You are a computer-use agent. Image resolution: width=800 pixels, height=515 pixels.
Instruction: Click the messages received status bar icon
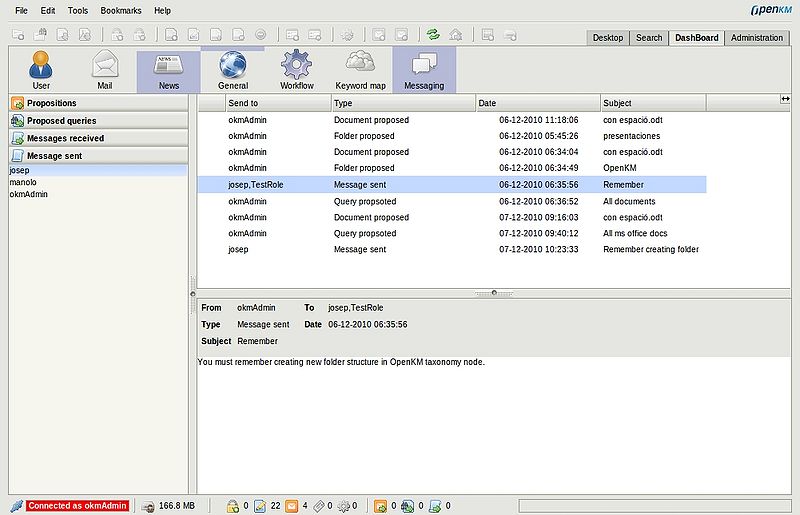point(435,506)
